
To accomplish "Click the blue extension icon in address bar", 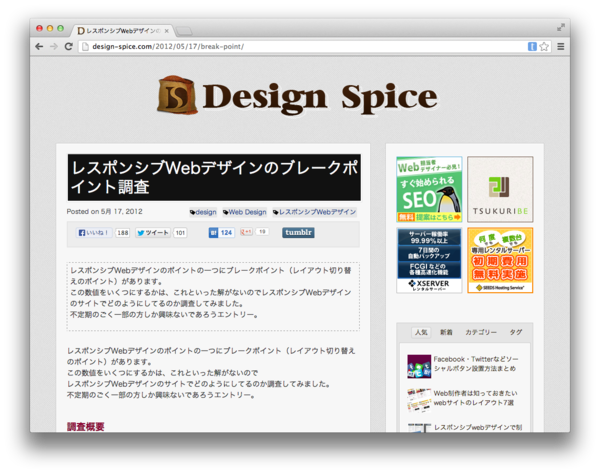I will click(x=532, y=47).
